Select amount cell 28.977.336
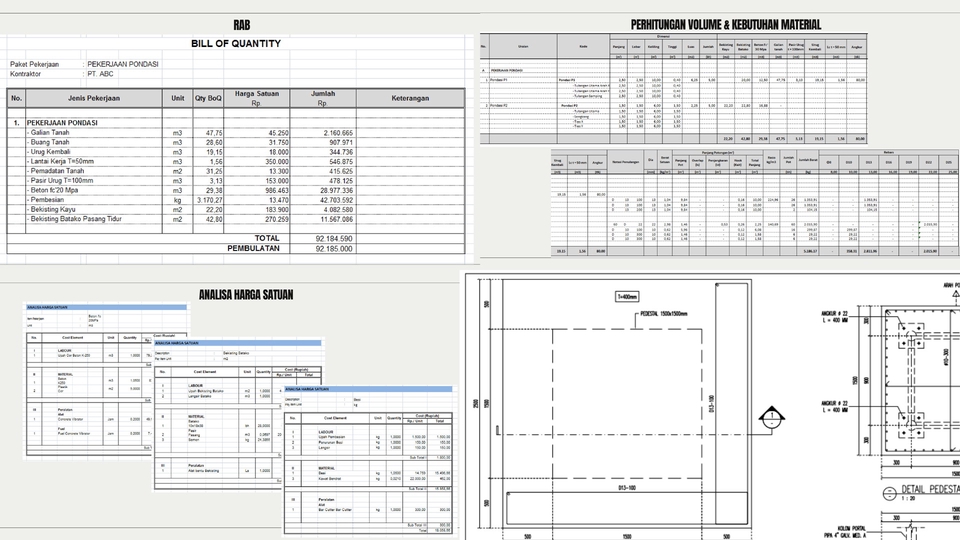Image resolution: width=960 pixels, height=540 pixels. [x=337, y=191]
